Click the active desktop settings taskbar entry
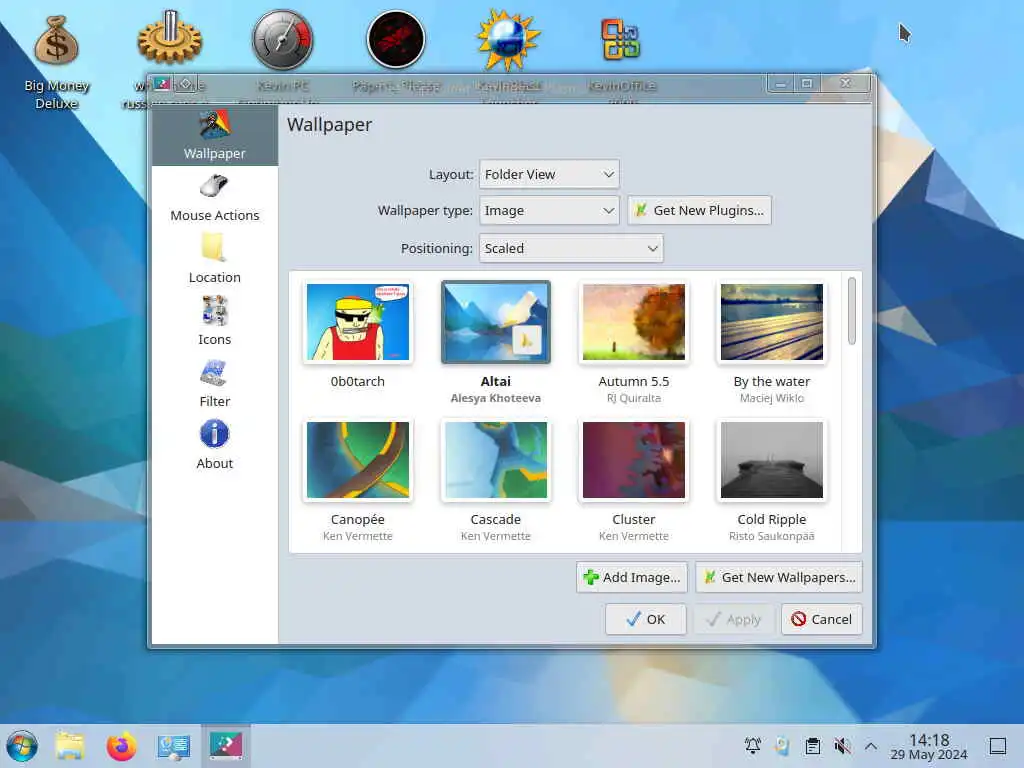This screenshot has width=1024, height=768. coord(226,746)
